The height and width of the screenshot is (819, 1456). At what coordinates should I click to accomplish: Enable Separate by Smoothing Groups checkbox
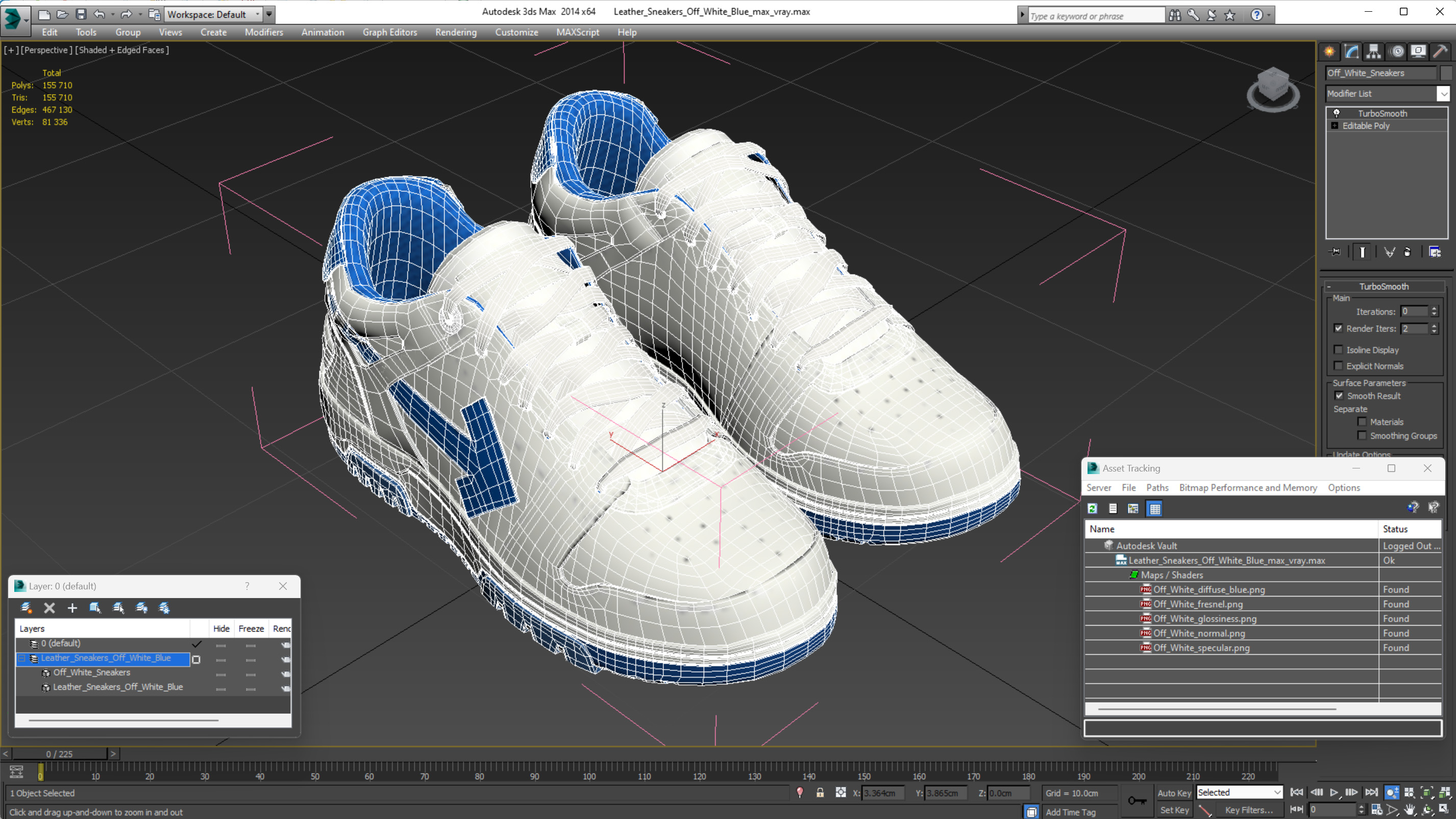click(1362, 435)
